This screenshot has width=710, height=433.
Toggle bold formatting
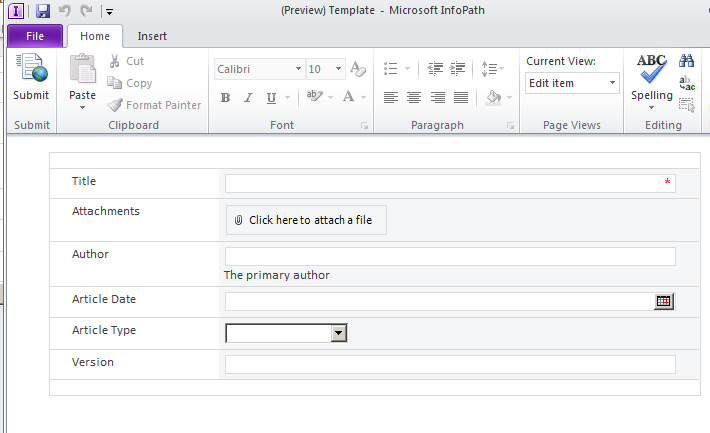(225, 97)
